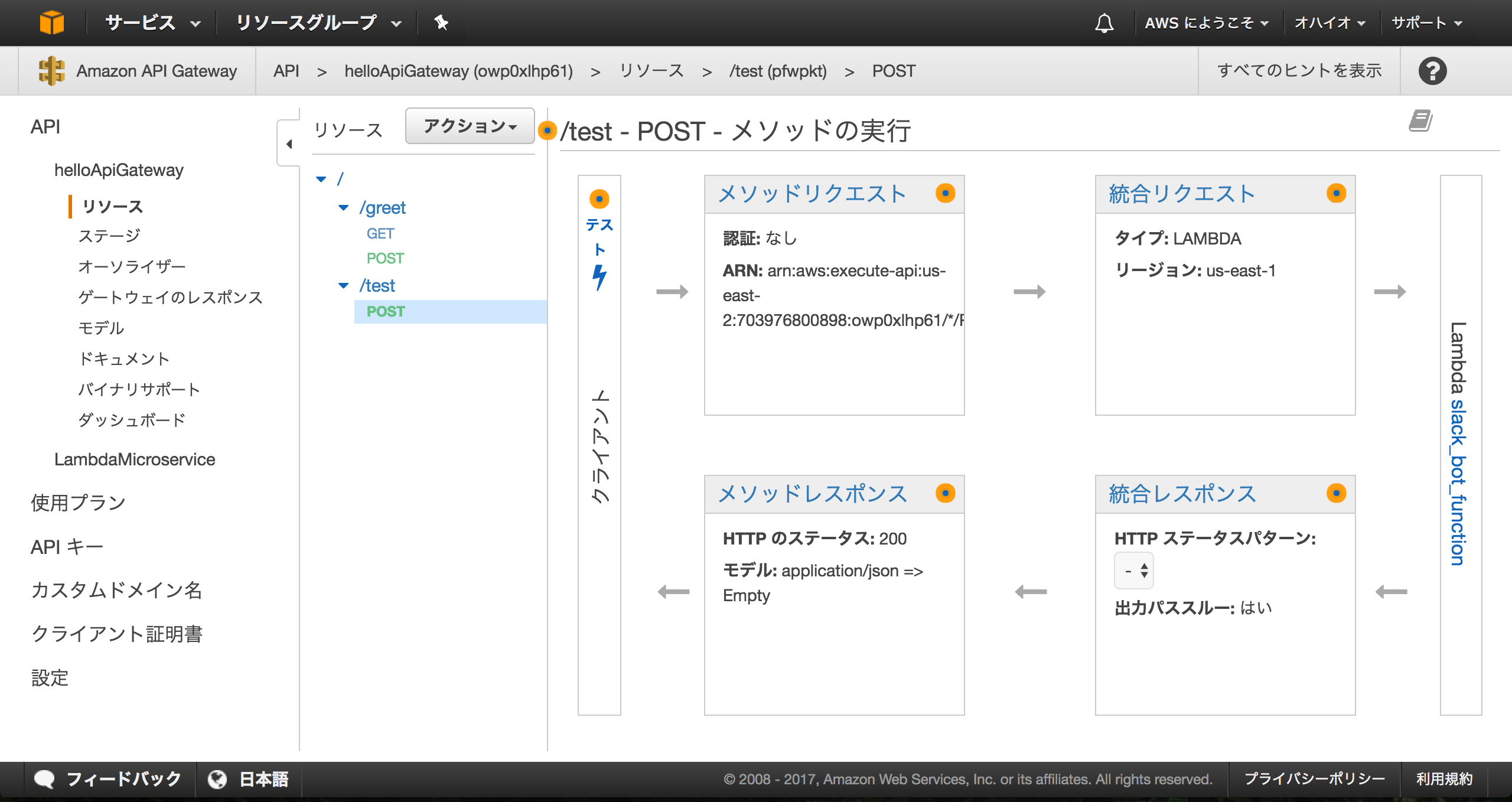
Task: Collapse the root / resource node
Action: point(321,179)
